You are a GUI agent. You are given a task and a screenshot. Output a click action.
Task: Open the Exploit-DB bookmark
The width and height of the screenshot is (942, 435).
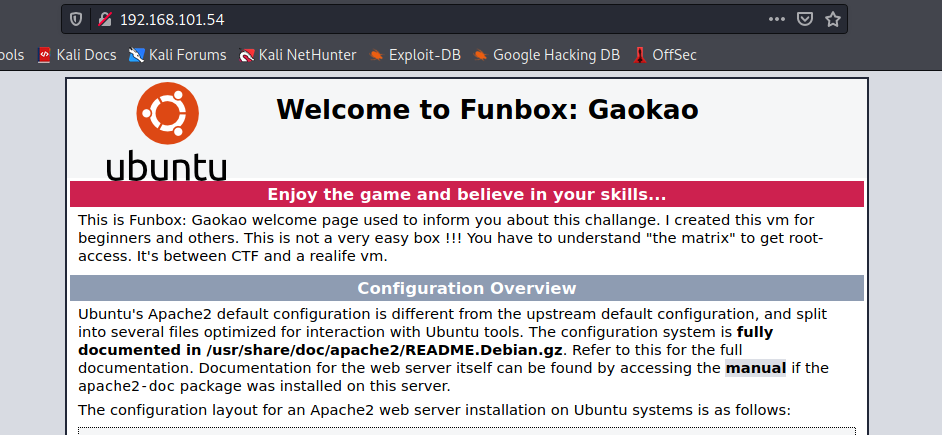point(415,55)
